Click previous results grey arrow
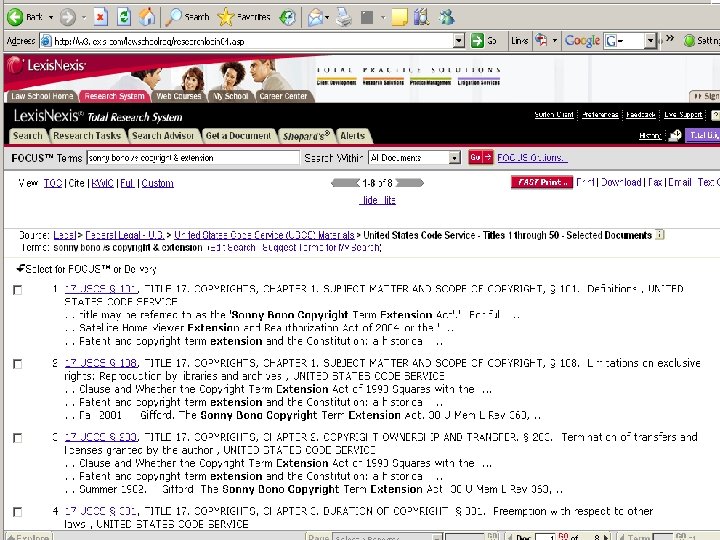Screen dimensions: 720x540 [345, 183]
